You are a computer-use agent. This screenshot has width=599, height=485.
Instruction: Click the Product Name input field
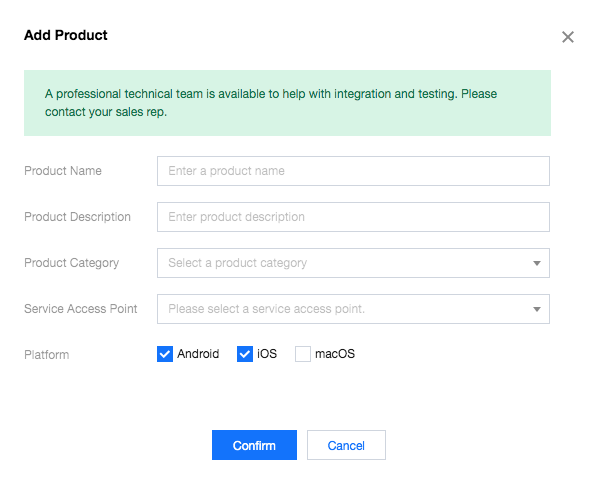[353, 171]
